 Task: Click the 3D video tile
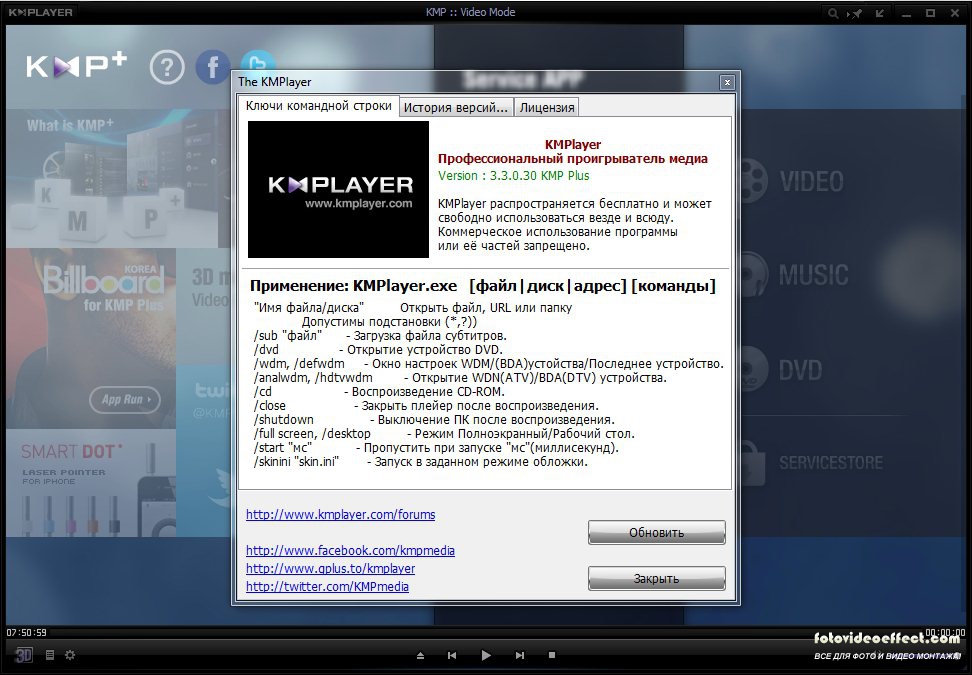(x=203, y=307)
